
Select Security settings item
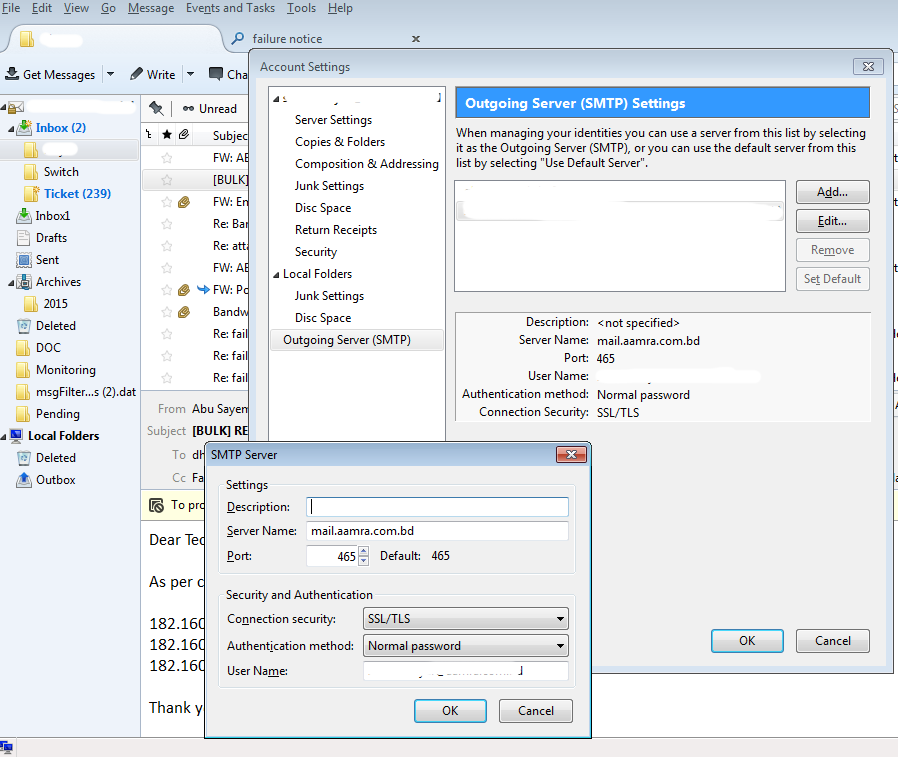tap(316, 252)
